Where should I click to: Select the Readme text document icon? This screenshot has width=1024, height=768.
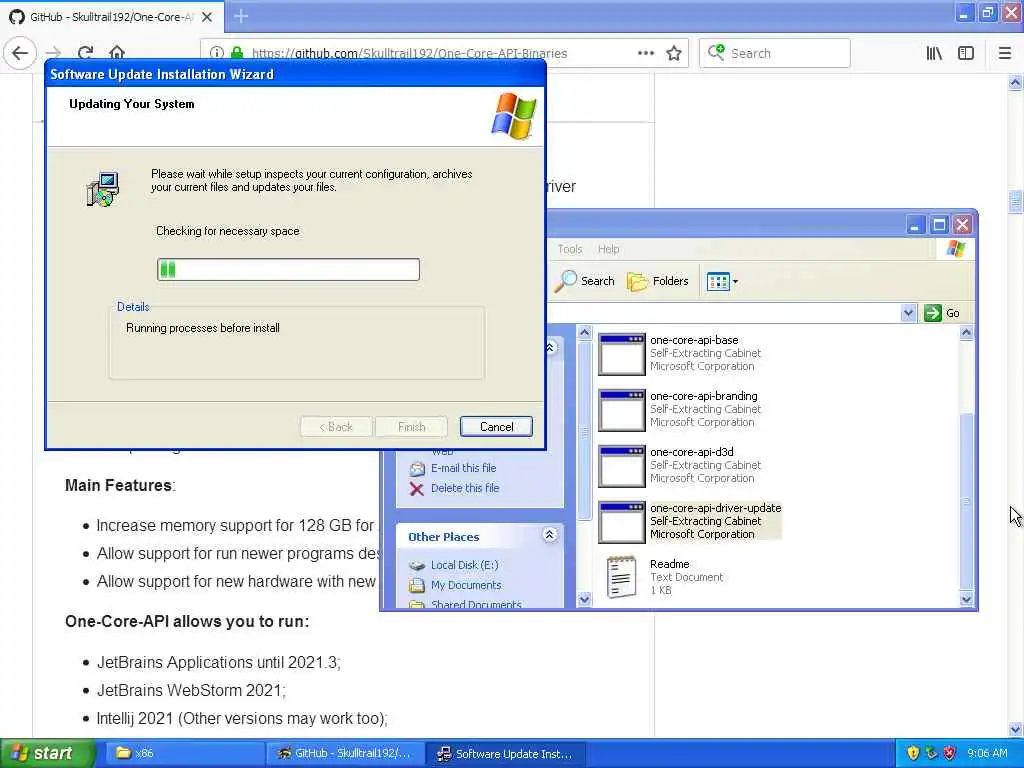621,577
